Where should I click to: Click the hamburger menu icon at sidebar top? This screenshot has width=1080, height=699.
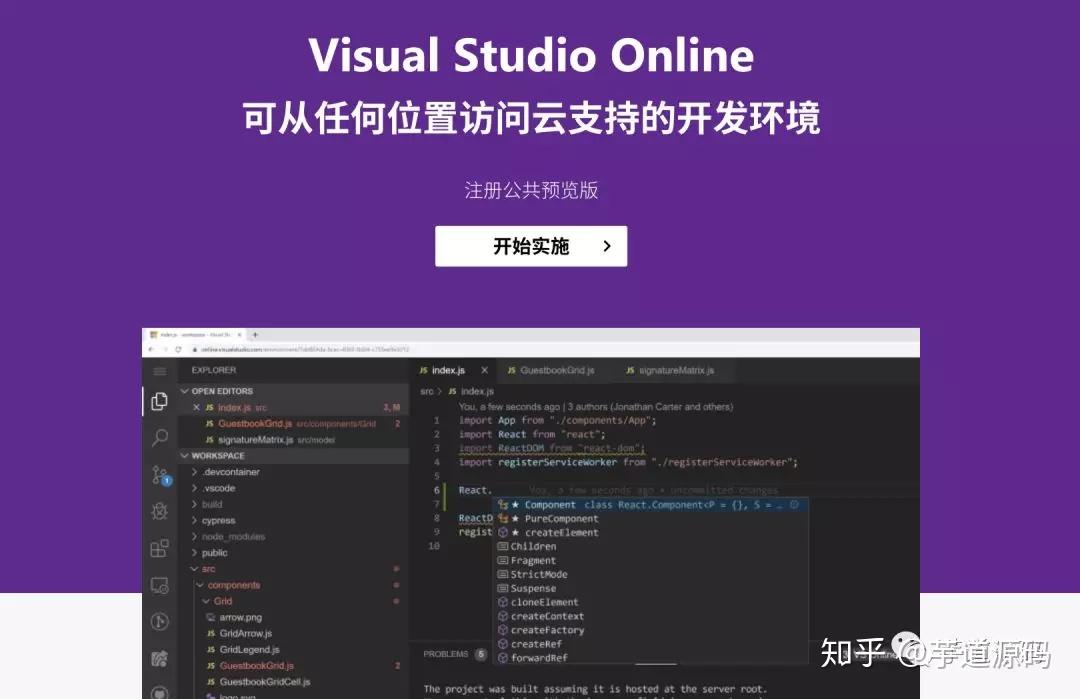coord(159,370)
